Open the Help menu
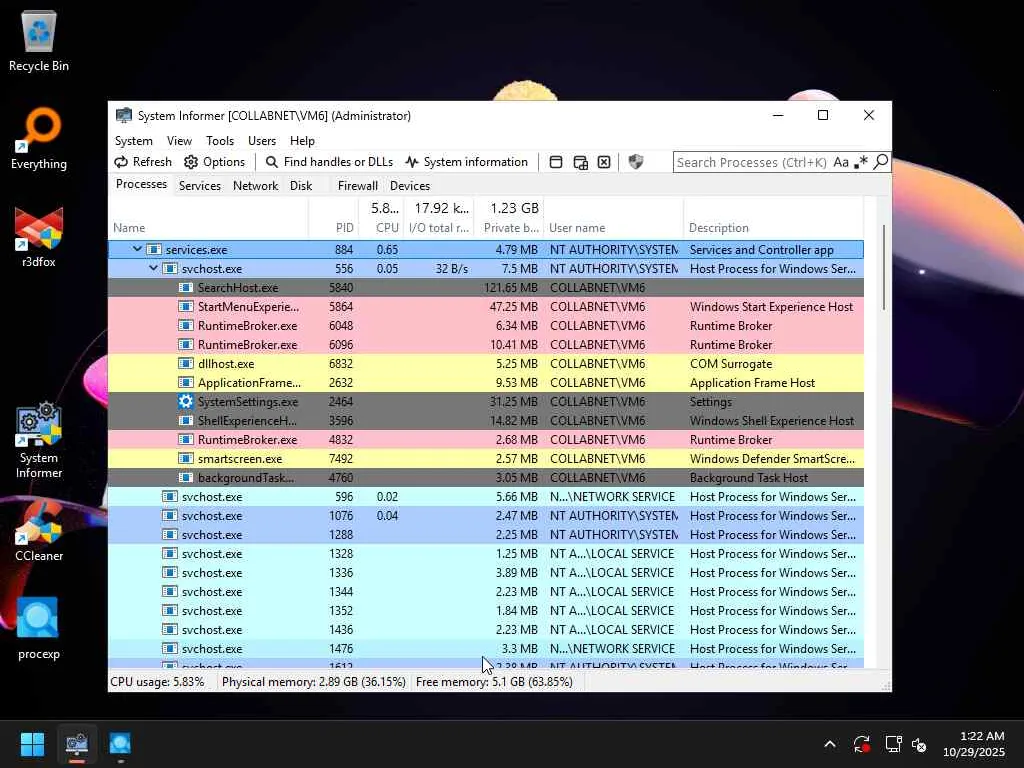The height and width of the screenshot is (768, 1024). pyautogui.click(x=302, y=140)
